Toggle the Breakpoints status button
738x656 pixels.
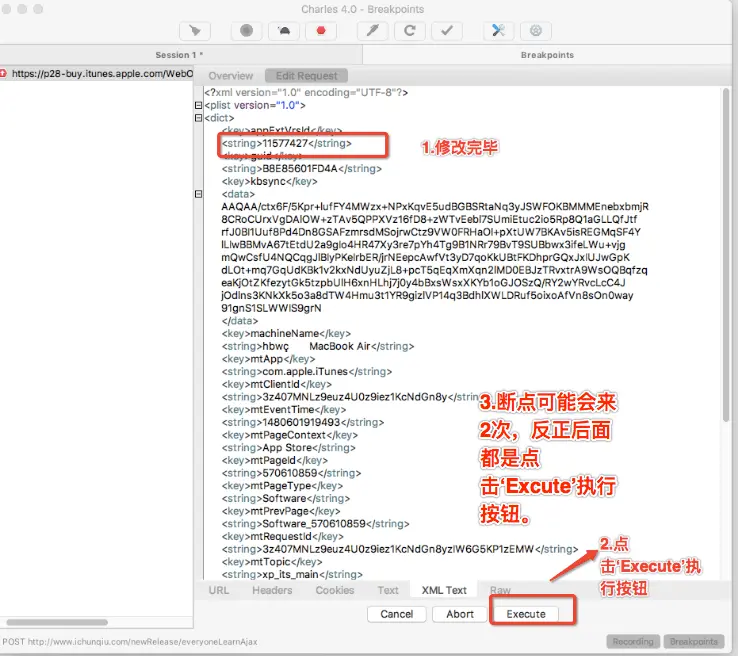694,641
